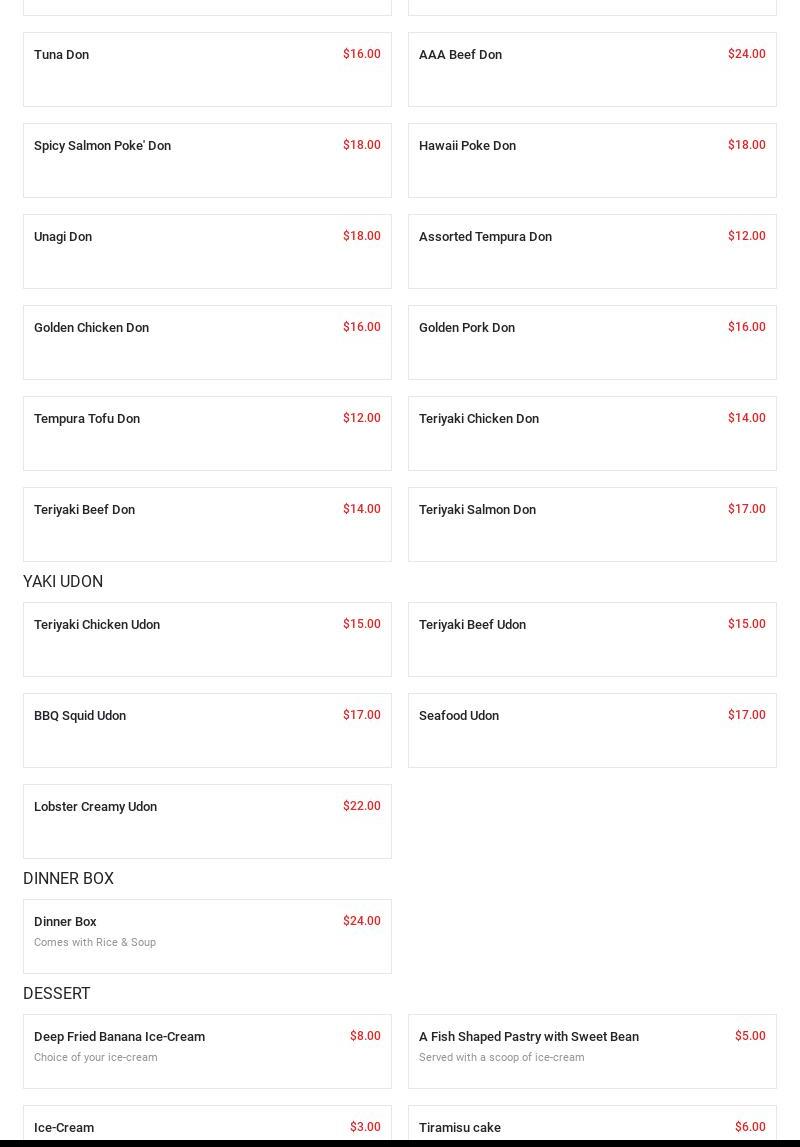Click the Hawaii Poke Don card
Image resolution: width=800 pixels, height=1147 pixels.
[x=592, y=160]
